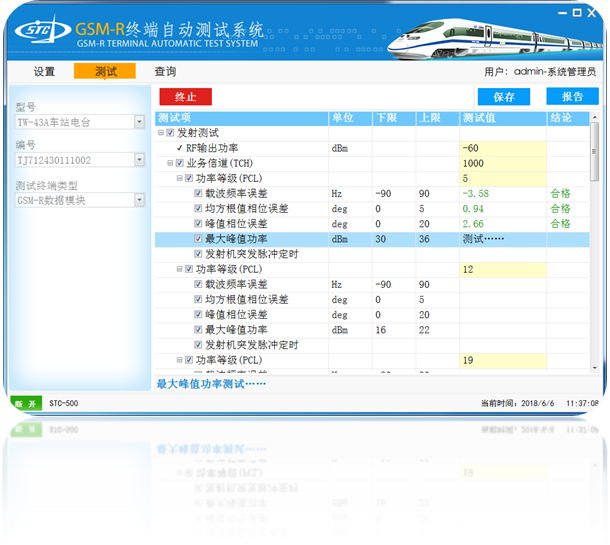Toggle the 最大峰值功率 checkbox in the highlighted row

(198, 239)
